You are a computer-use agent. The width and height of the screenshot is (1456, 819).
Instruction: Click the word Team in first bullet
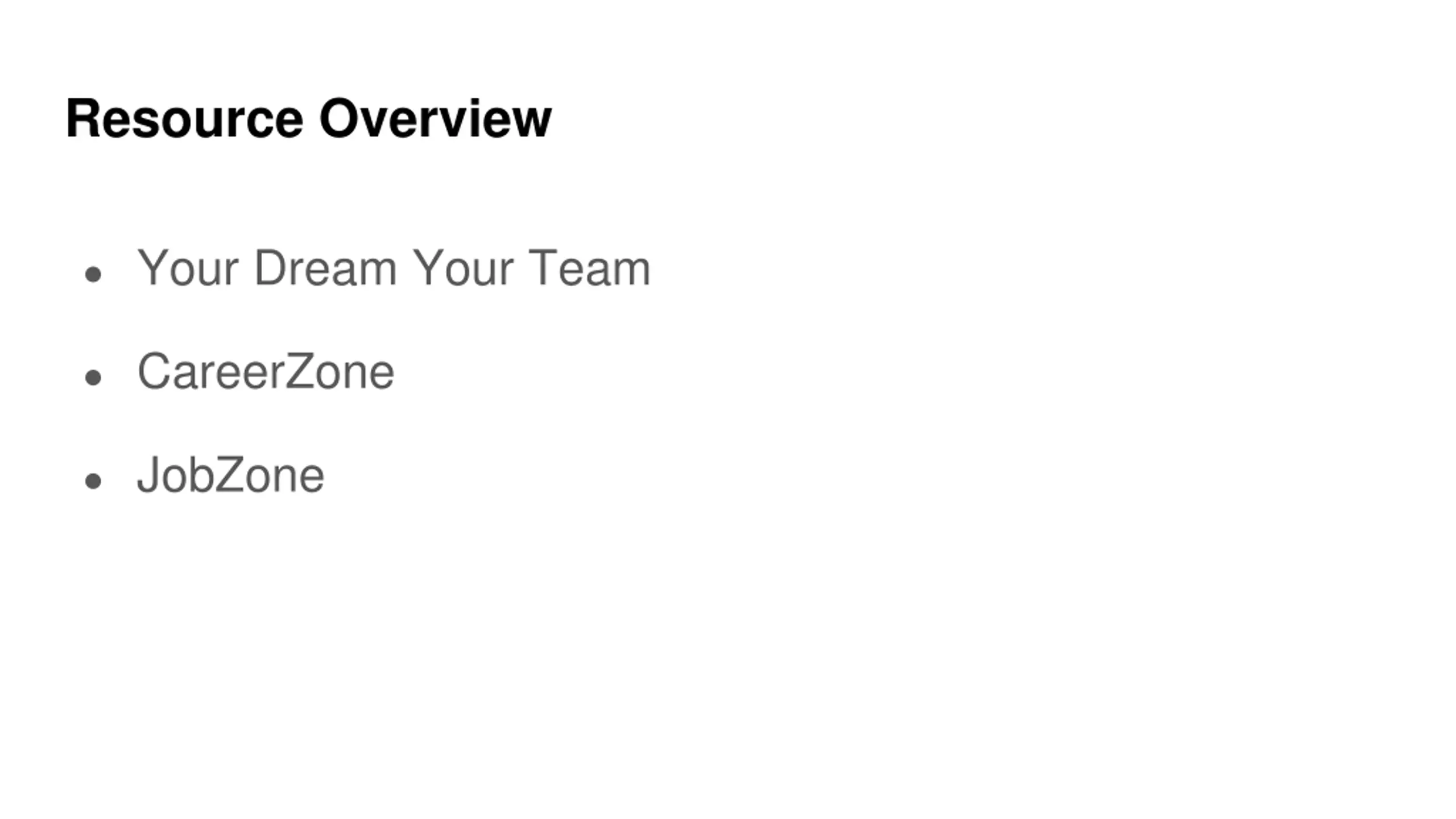(589, 267)
